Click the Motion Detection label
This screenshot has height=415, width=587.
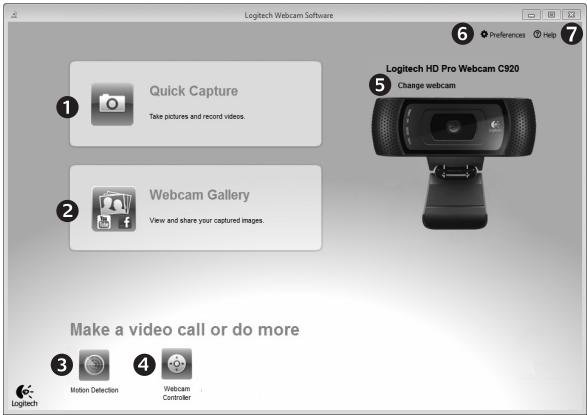coord(94,390)
